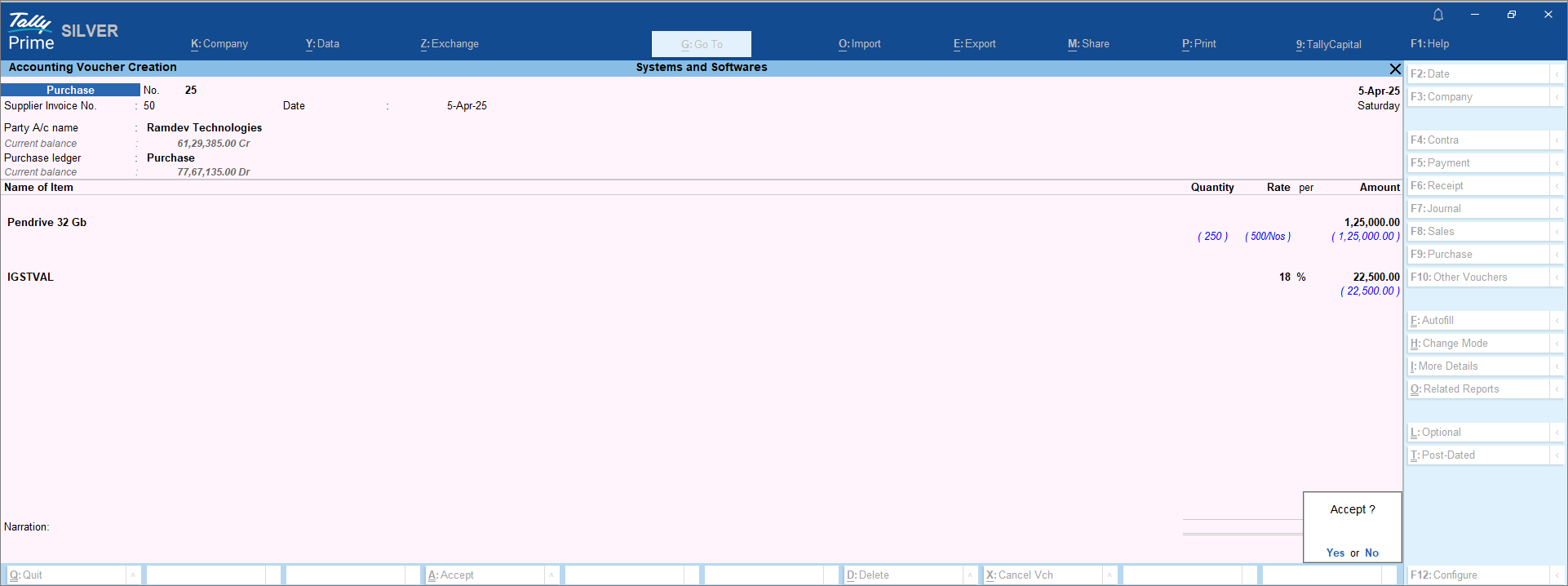The height and width of the screenshot is (586, 1568).
Task: Open the Go To search box
Action: [702, 44]
